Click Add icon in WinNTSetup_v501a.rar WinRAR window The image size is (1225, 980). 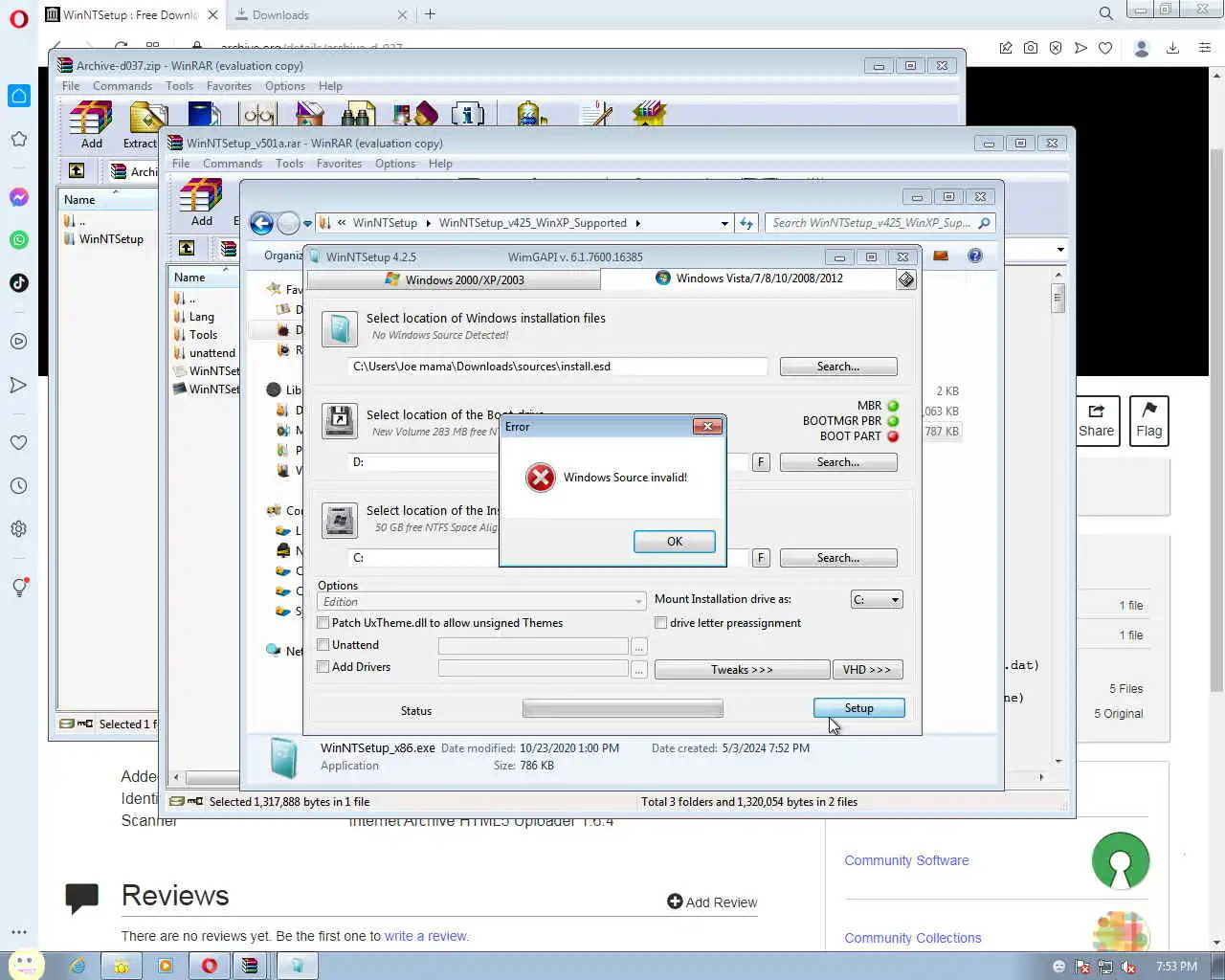click(201, 203)
